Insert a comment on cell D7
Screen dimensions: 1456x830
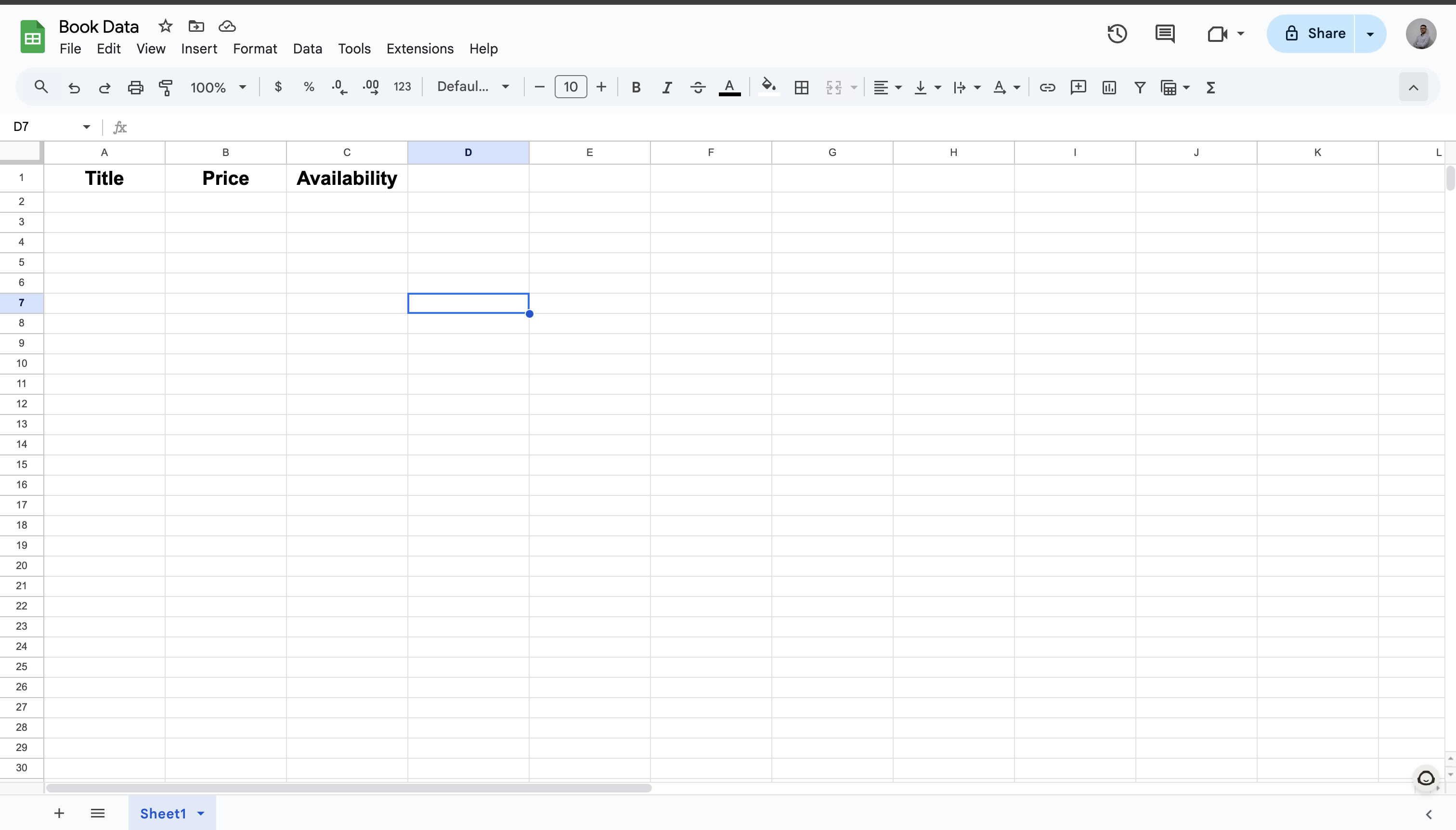coord(1079,87)
